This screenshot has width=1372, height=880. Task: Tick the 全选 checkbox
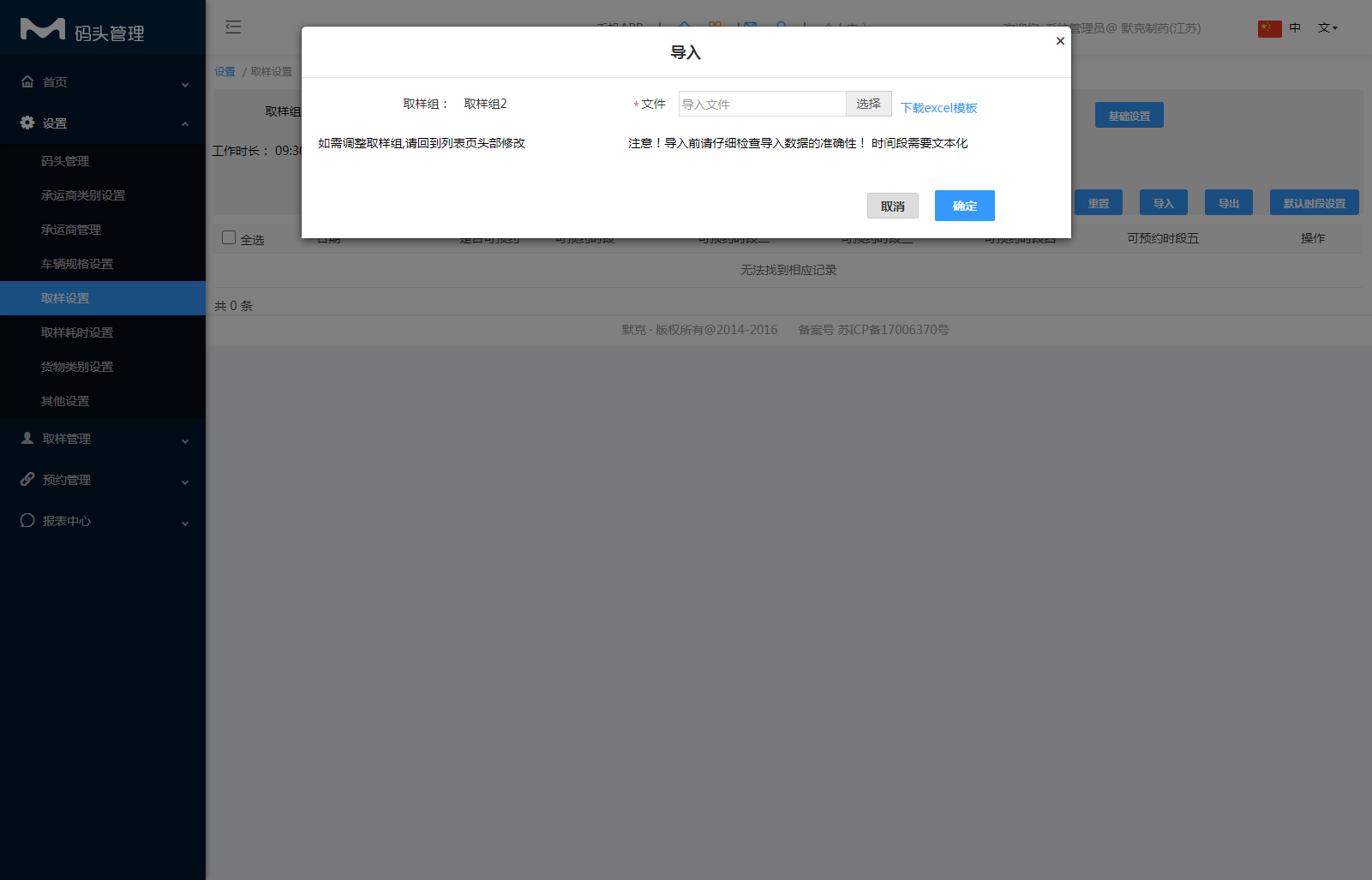pos(229,237)
